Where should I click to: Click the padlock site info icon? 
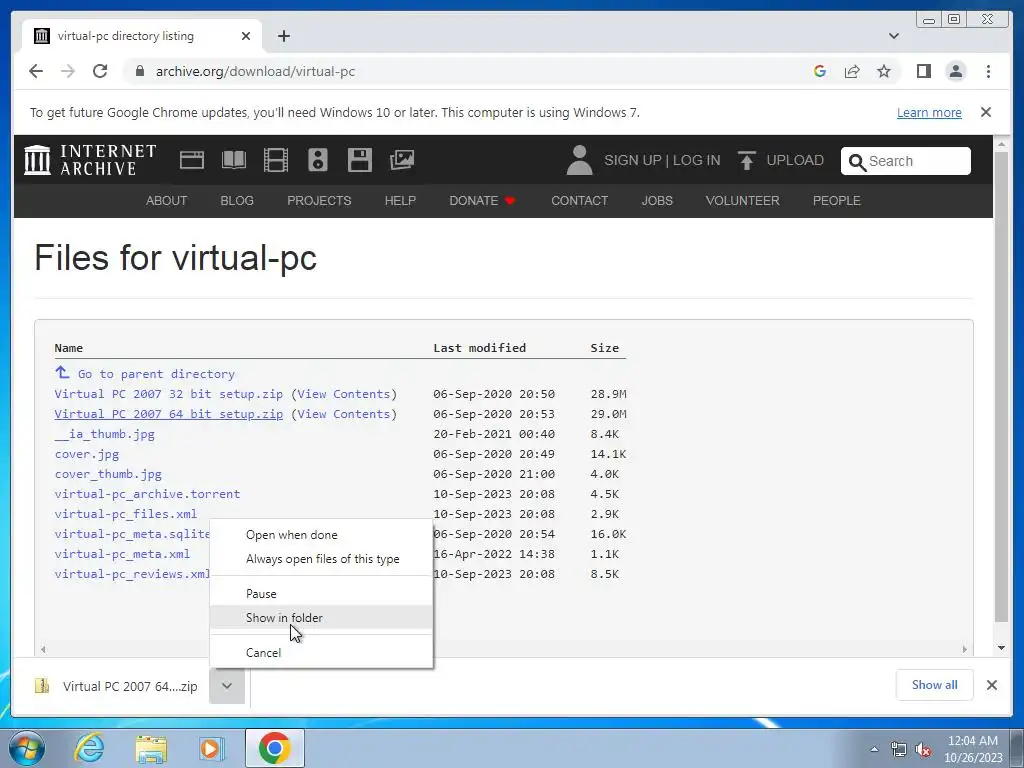(139, 71)
